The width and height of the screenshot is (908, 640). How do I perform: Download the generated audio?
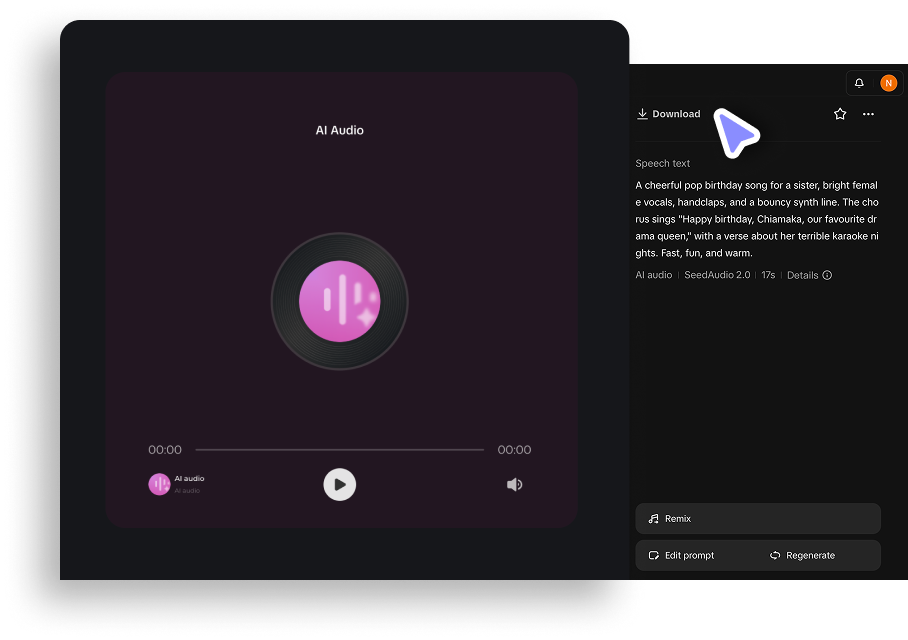[x=669, y=114]
